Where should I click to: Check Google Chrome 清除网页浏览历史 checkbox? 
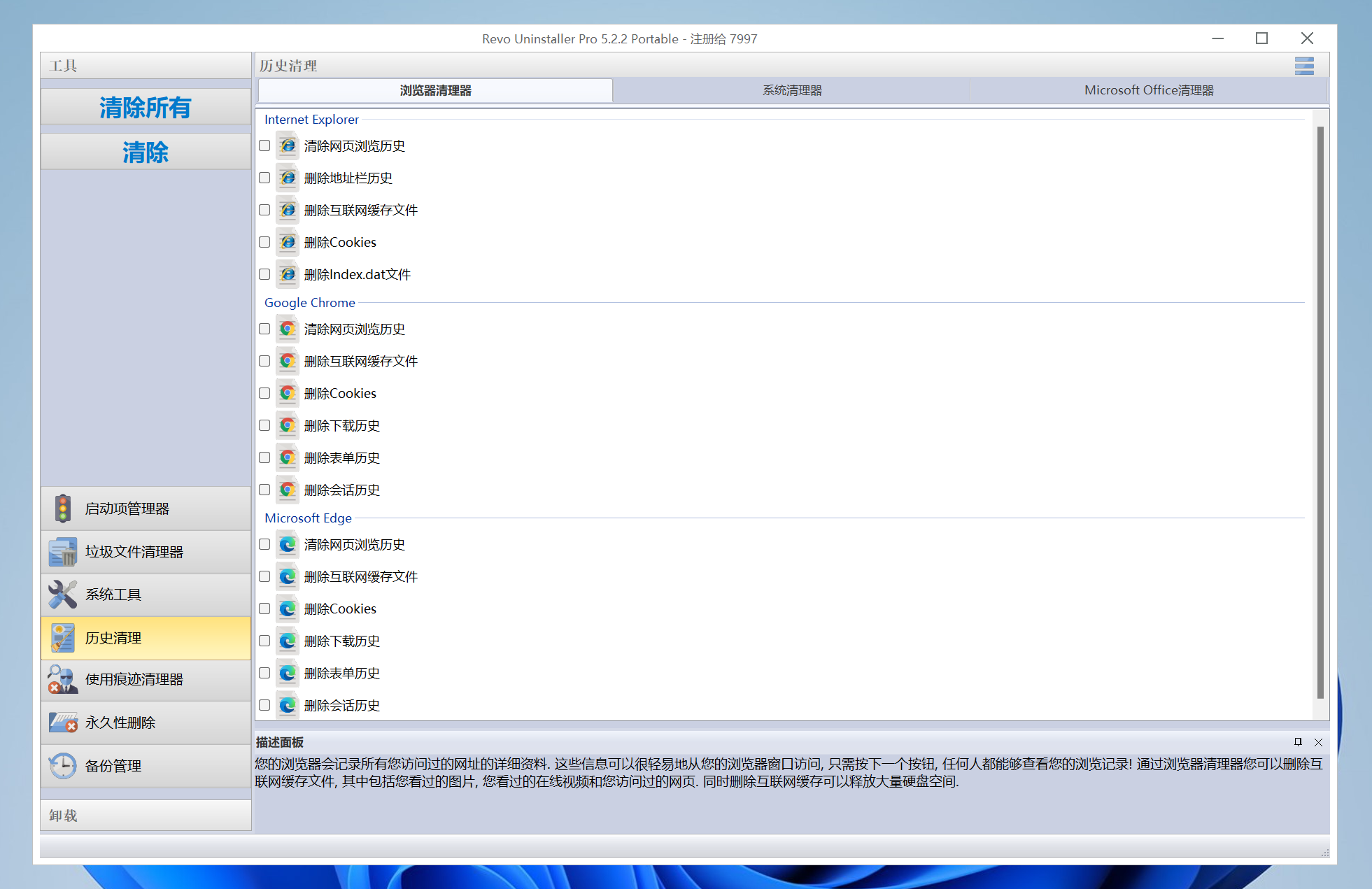264,329
